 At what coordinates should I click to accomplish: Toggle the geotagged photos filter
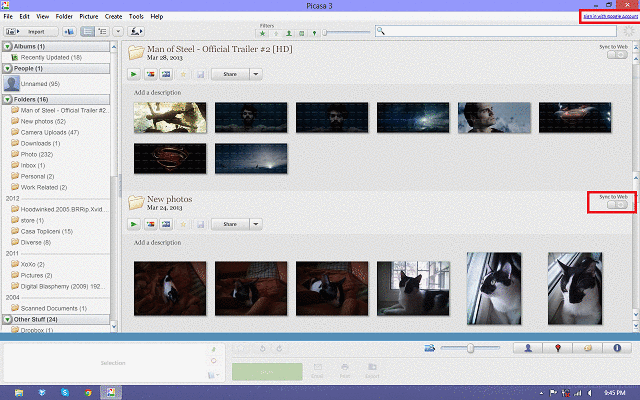(x=314, y=33)
